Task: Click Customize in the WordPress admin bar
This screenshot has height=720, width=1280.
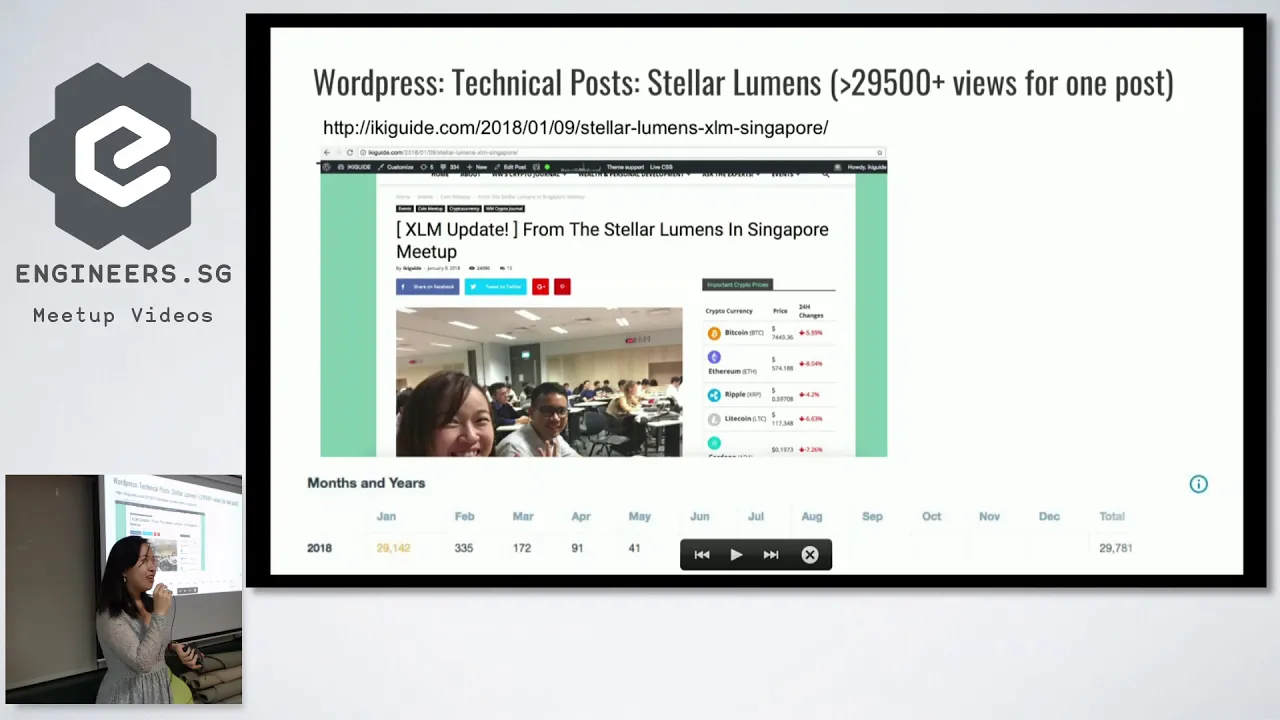Action: (395, 167)
